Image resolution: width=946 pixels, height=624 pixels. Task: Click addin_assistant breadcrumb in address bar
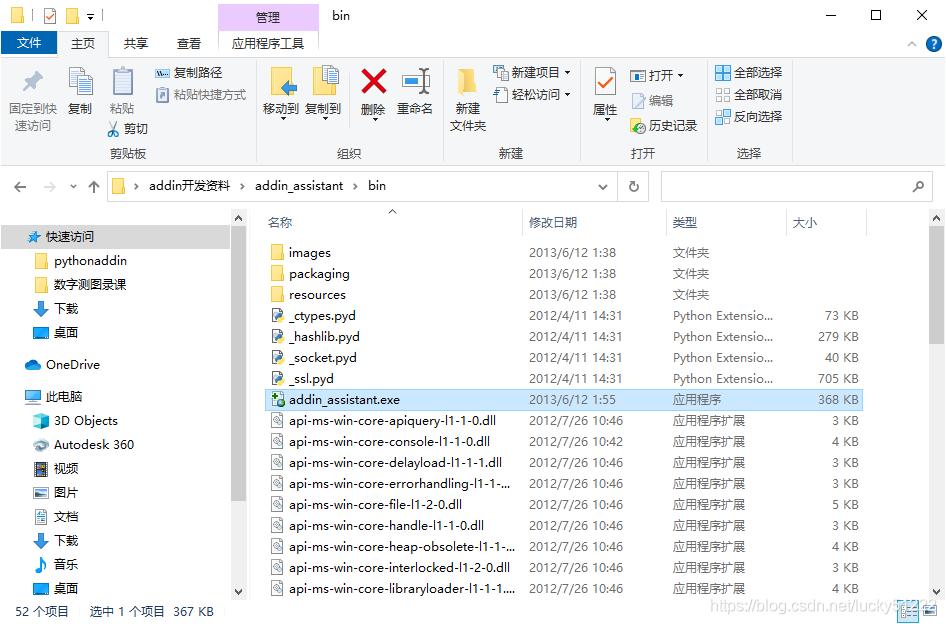pyautogui.click(x=299, y=186)
